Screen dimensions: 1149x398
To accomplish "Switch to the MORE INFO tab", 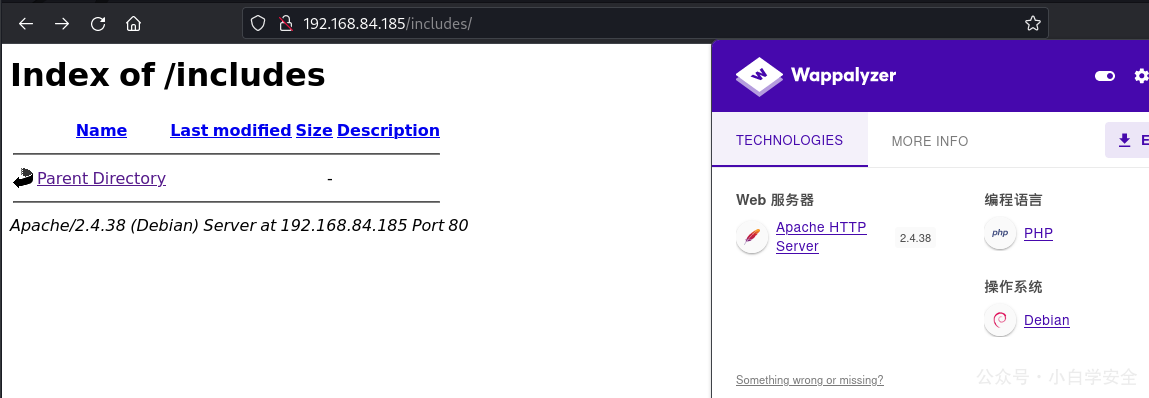I will (x=929, y=141).
